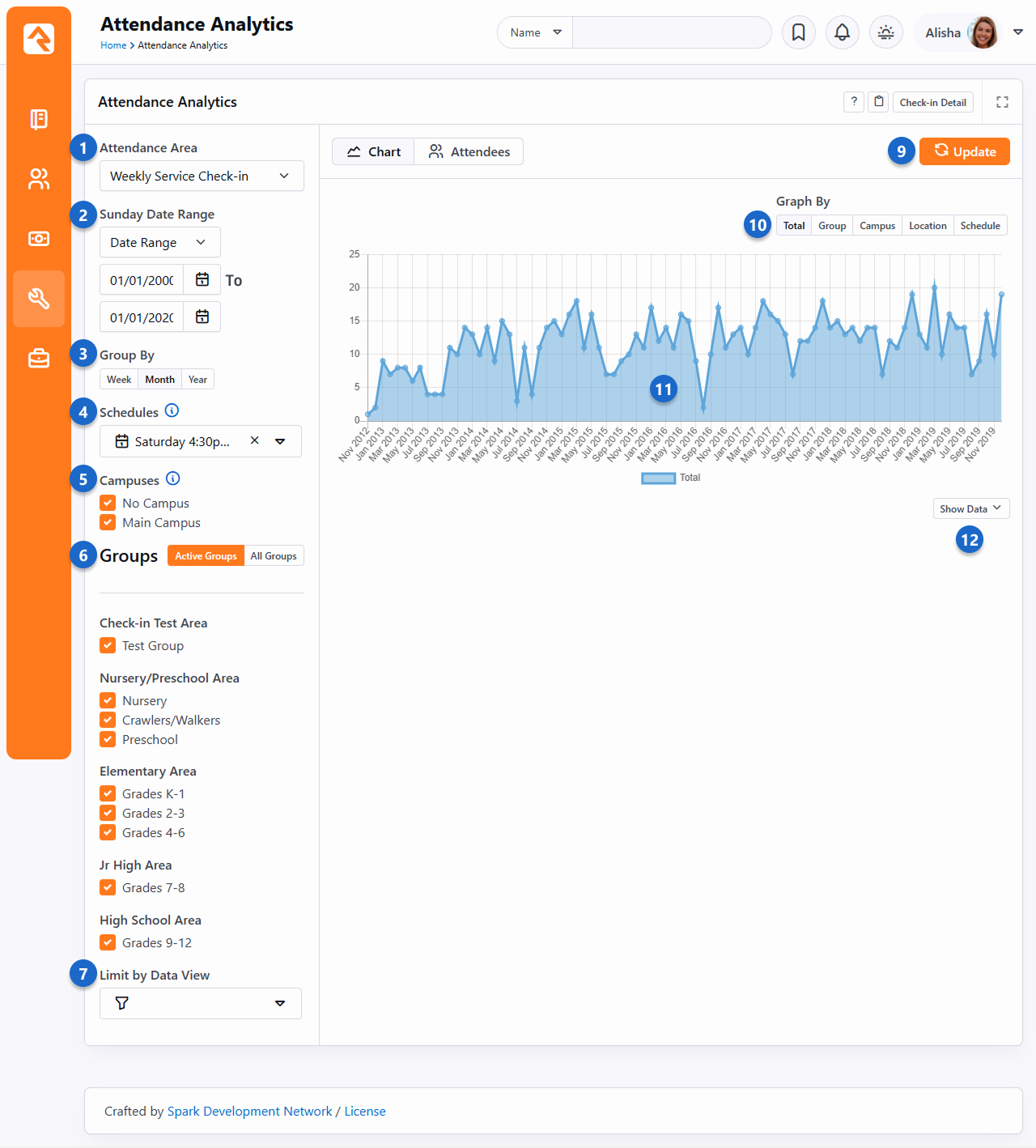Click the help question mark icon
The image size is (1036, 1148).
click(854, 102)
